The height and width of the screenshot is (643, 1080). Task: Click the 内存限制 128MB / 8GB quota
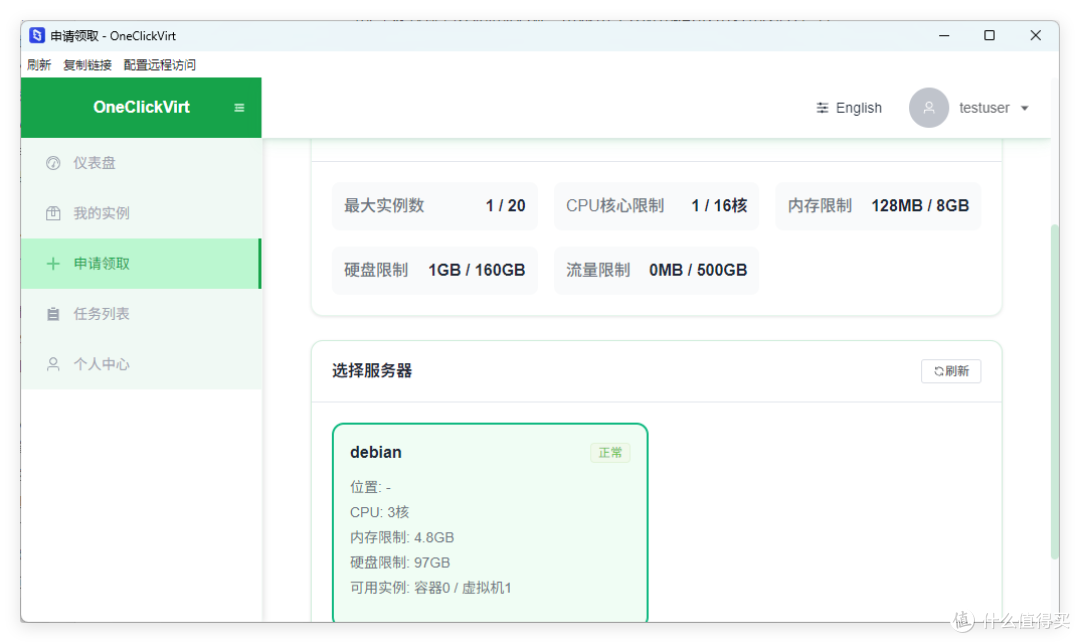pyautogui.click(x=878, y=206)
